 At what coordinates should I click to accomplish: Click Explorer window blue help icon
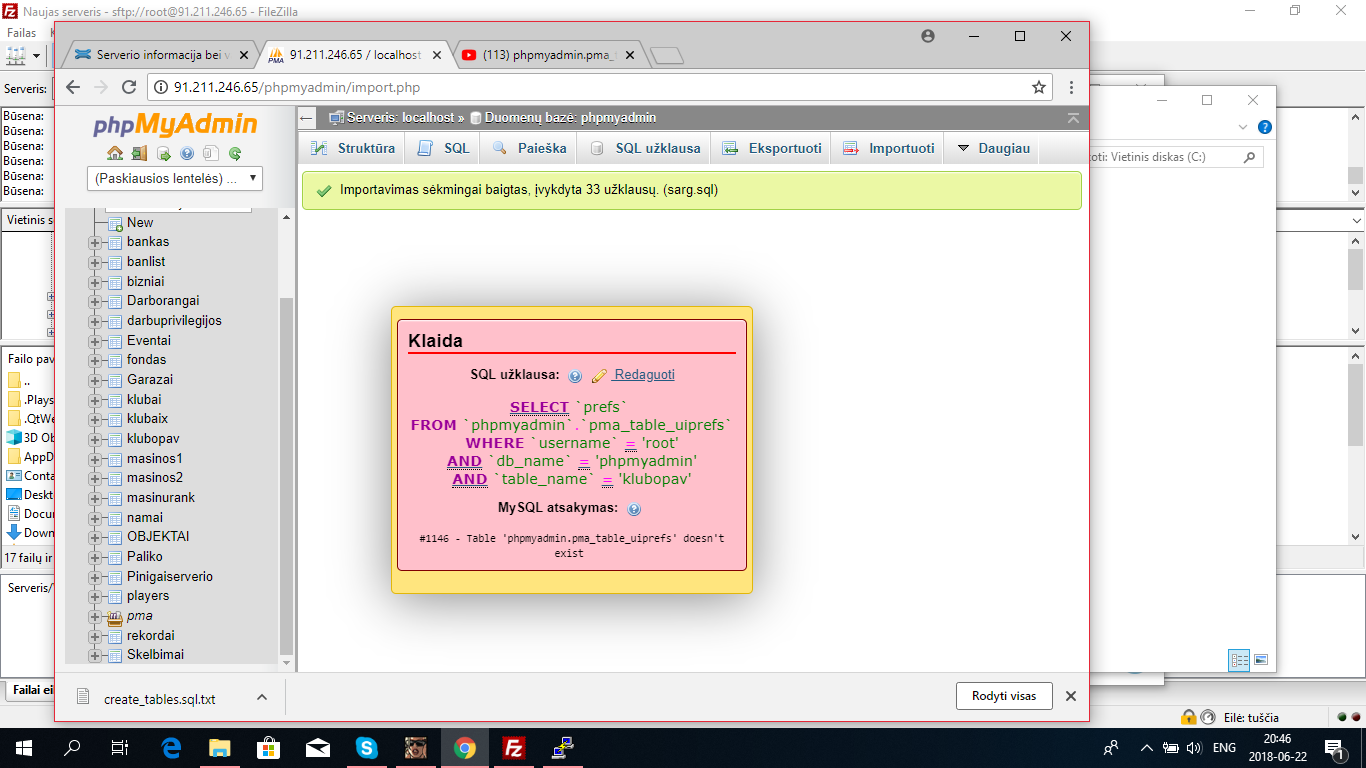(x=1265, y=127)
